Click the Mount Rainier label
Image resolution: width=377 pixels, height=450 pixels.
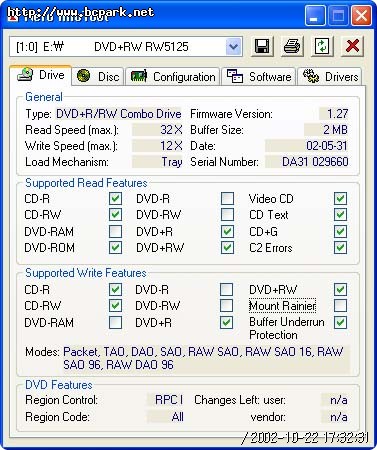(282, 306)
